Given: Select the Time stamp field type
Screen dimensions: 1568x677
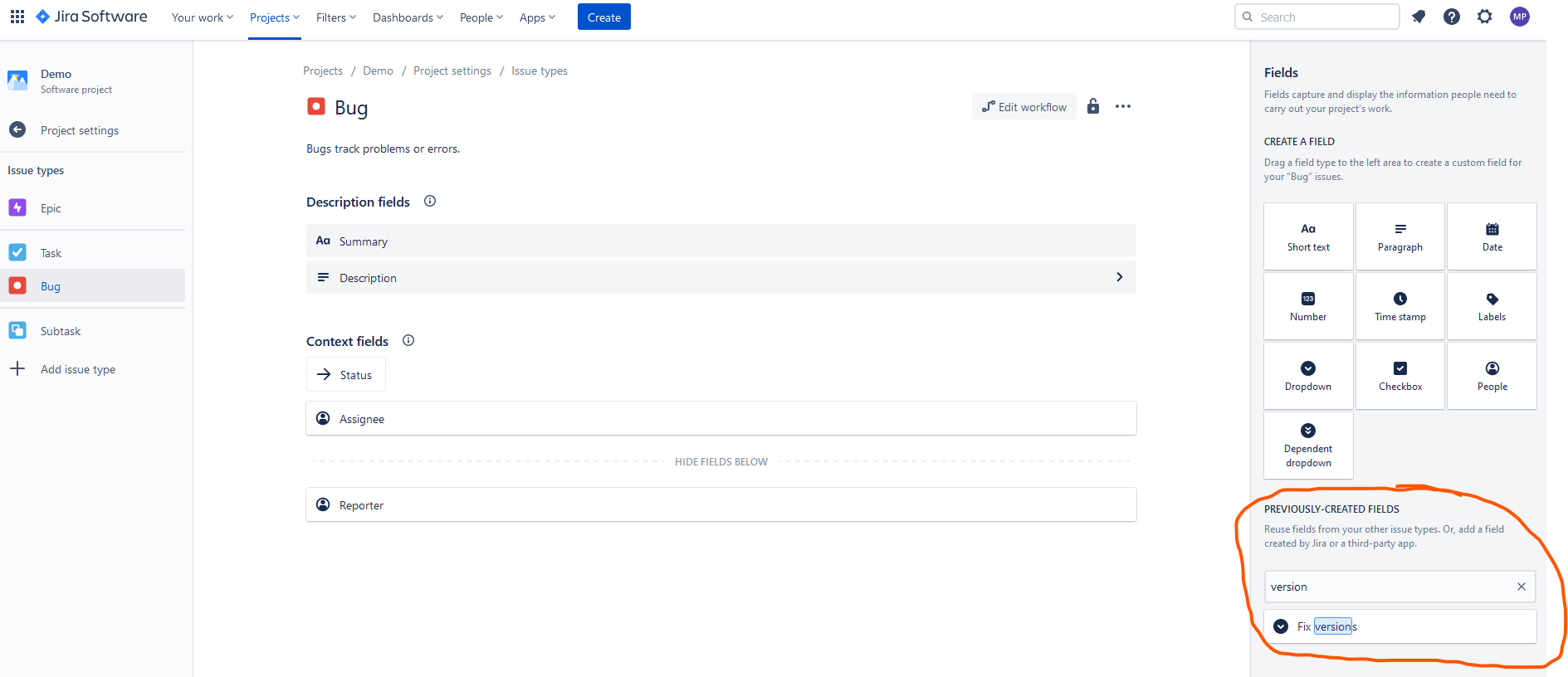Looking at the screenshot, I should [1400, 306].
